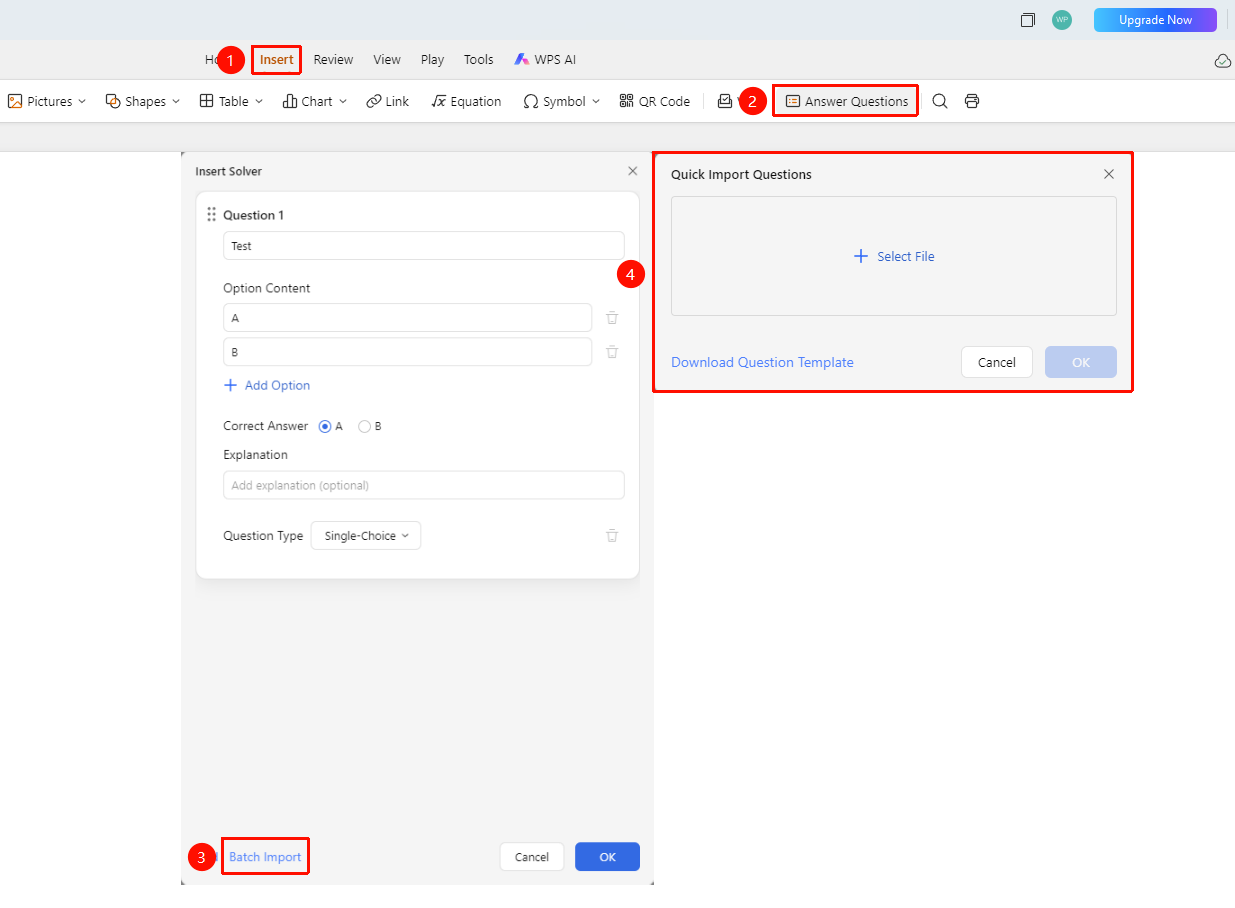Click the Batch Import link
The image size is (1235, 908).
tap(265, 857)
